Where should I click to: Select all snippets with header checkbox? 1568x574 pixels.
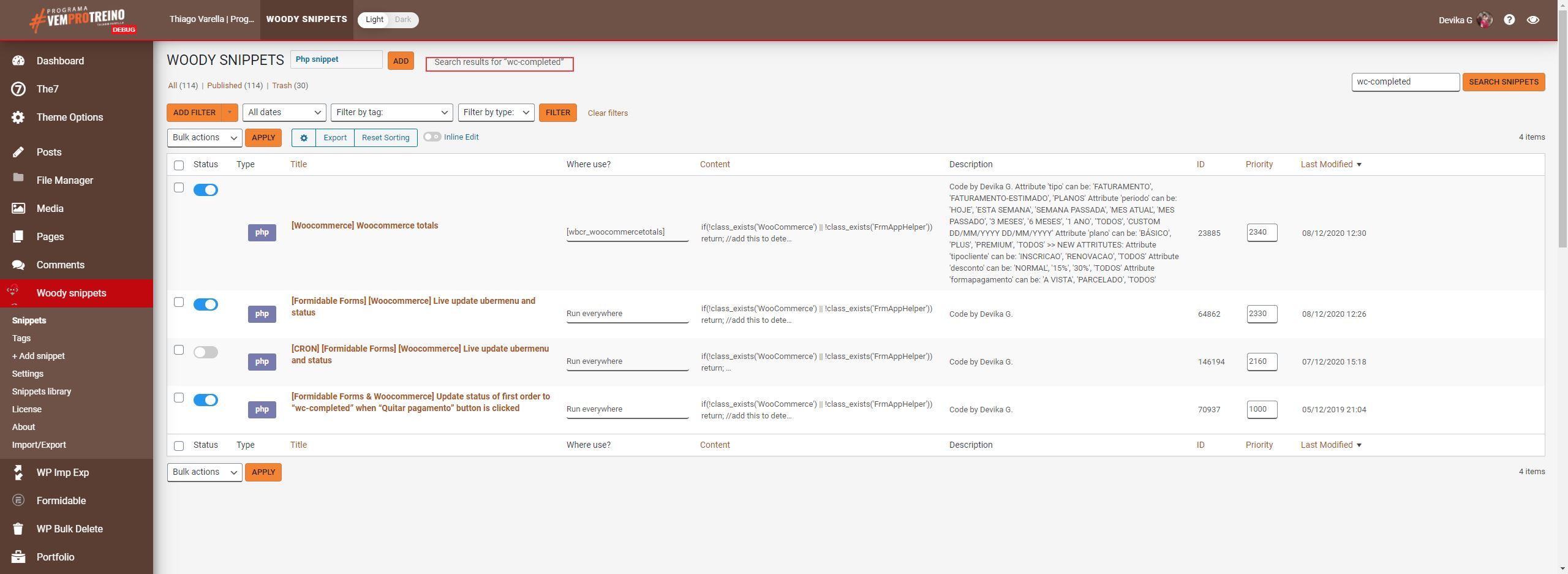(x=179, y=165)
